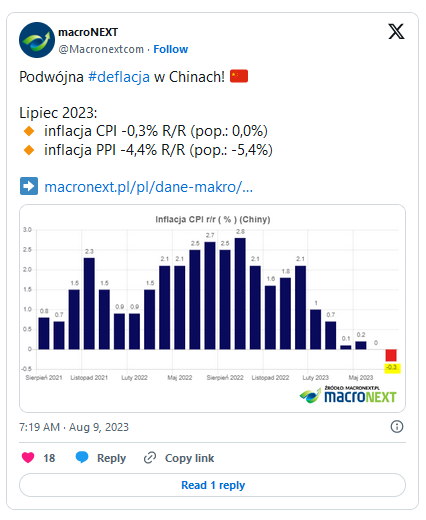Open the macroNEXT profile avatar
426x520 pixels.
[37, 40]
